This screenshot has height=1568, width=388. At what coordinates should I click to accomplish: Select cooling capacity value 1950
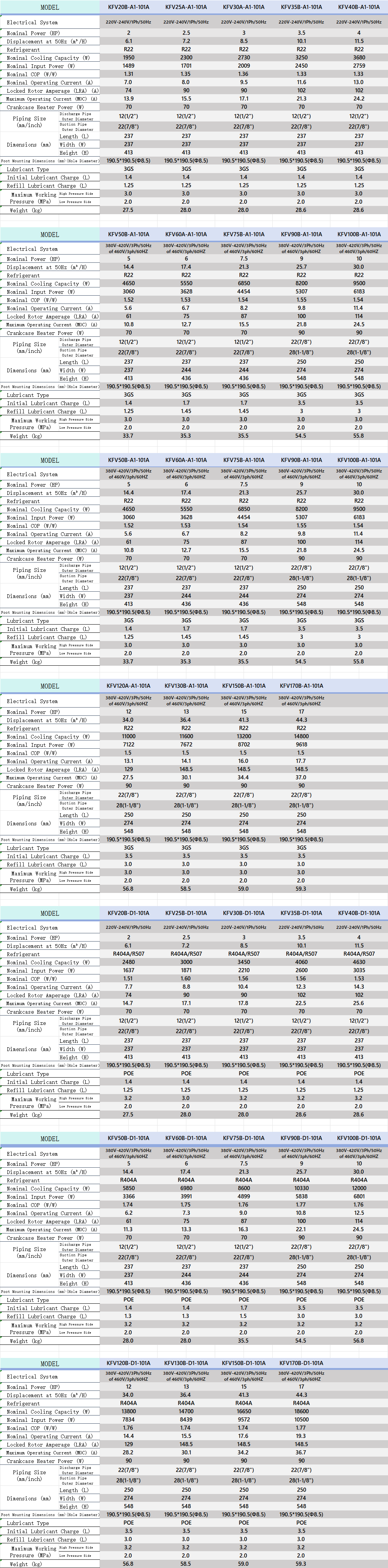coord(128,58)
